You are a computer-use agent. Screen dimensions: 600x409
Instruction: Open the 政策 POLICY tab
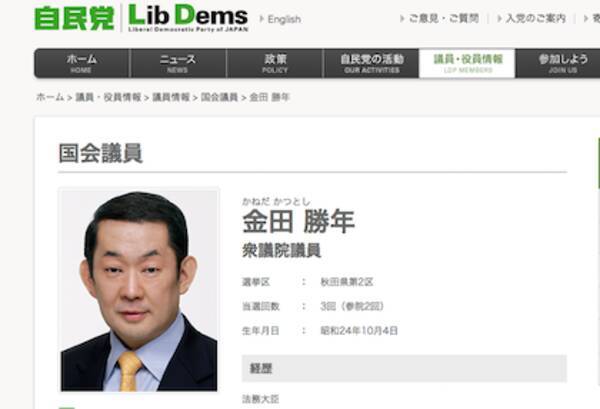[x=275, y=64]
